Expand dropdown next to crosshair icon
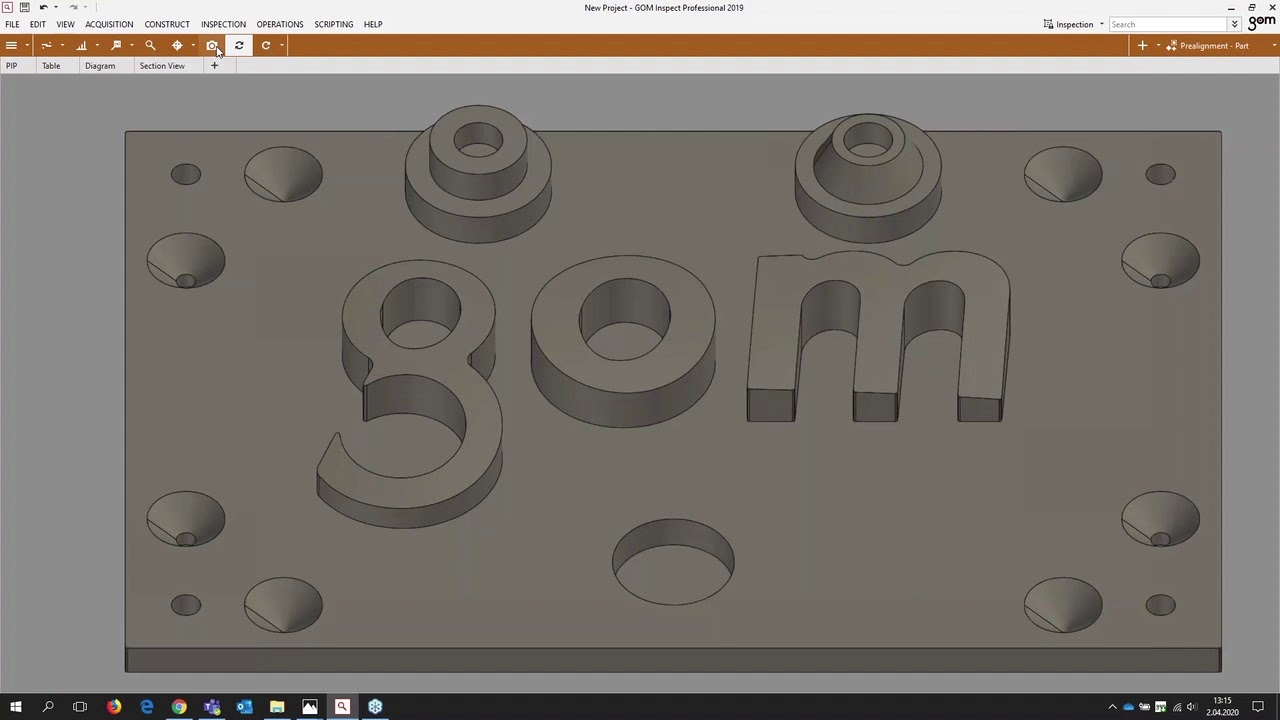This screenshot has width=1280, height=720. 193,45
